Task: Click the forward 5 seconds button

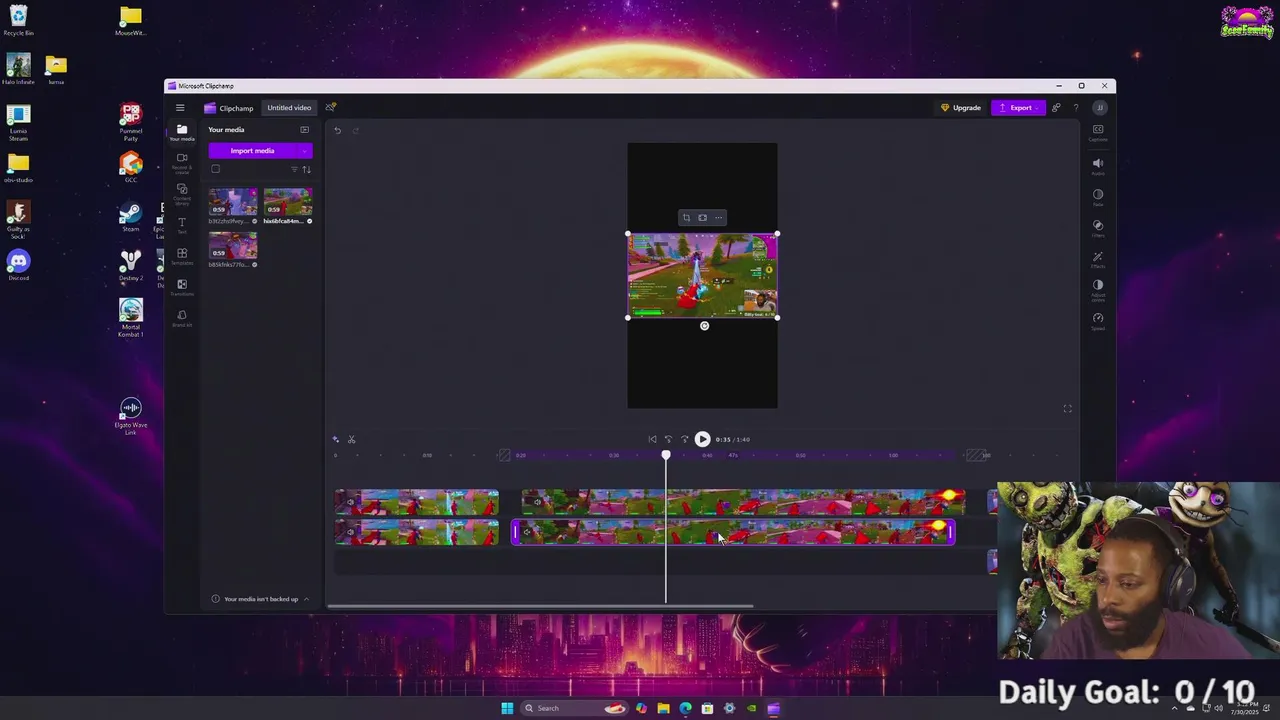Action: point(685,439)
